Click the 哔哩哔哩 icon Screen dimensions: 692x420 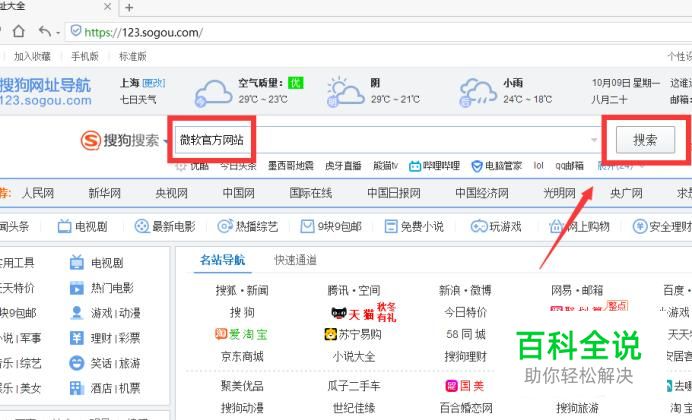(415, 166)
